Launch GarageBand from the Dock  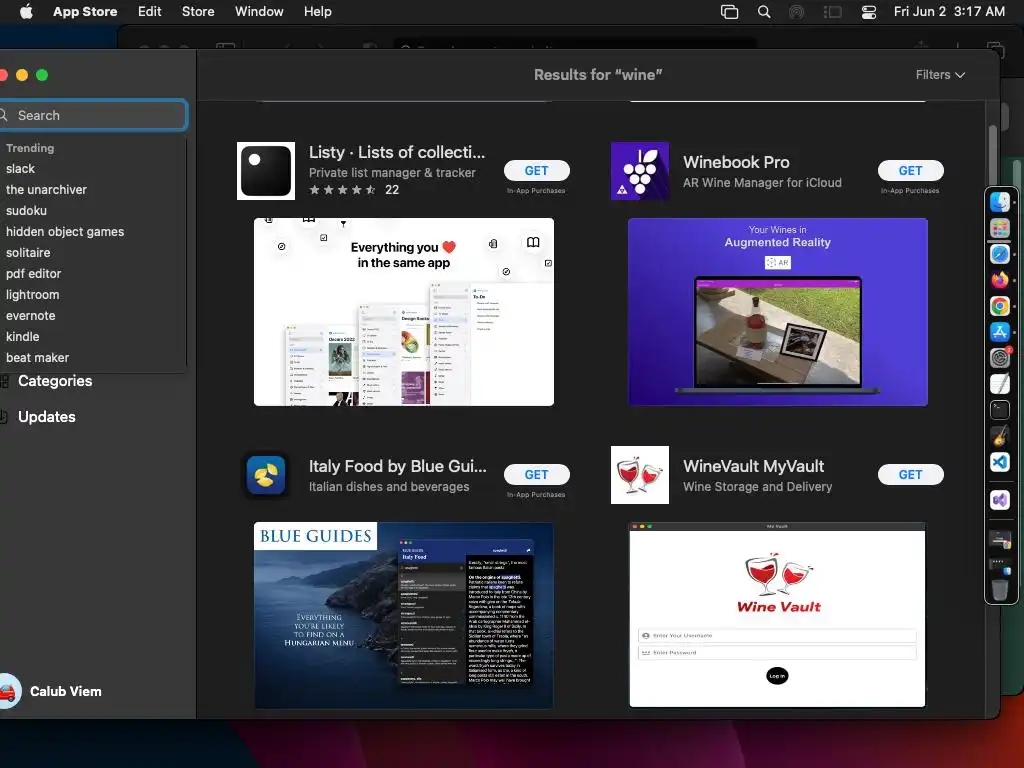(1000, 436)
